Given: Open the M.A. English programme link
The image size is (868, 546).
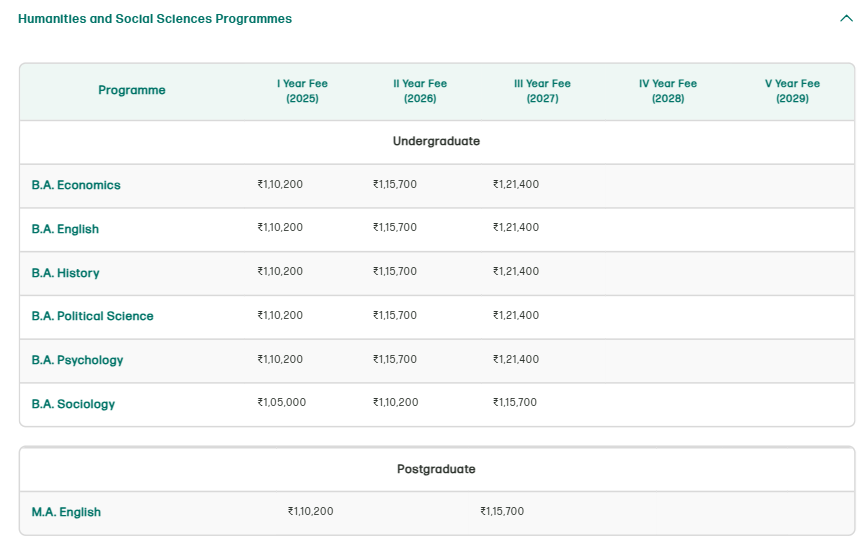Looking at the screenshot, I should coord(66,512).
